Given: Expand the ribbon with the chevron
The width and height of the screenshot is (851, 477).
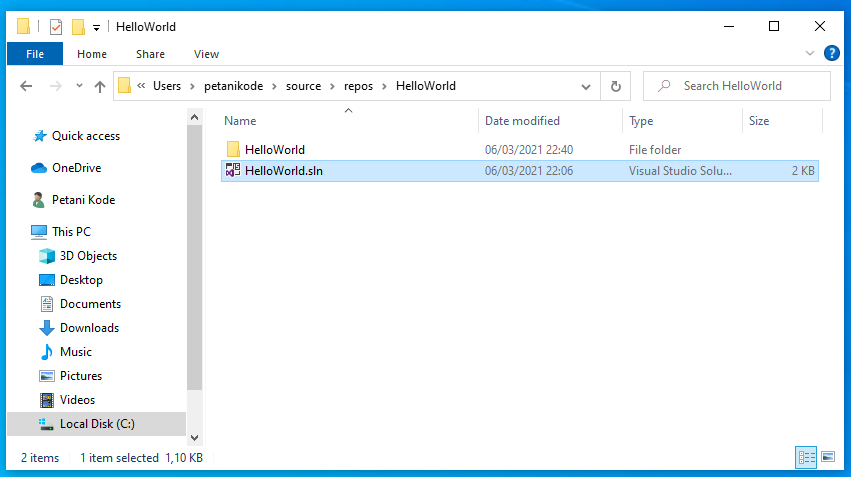Looking at the screenshot, I should (810, 53).
